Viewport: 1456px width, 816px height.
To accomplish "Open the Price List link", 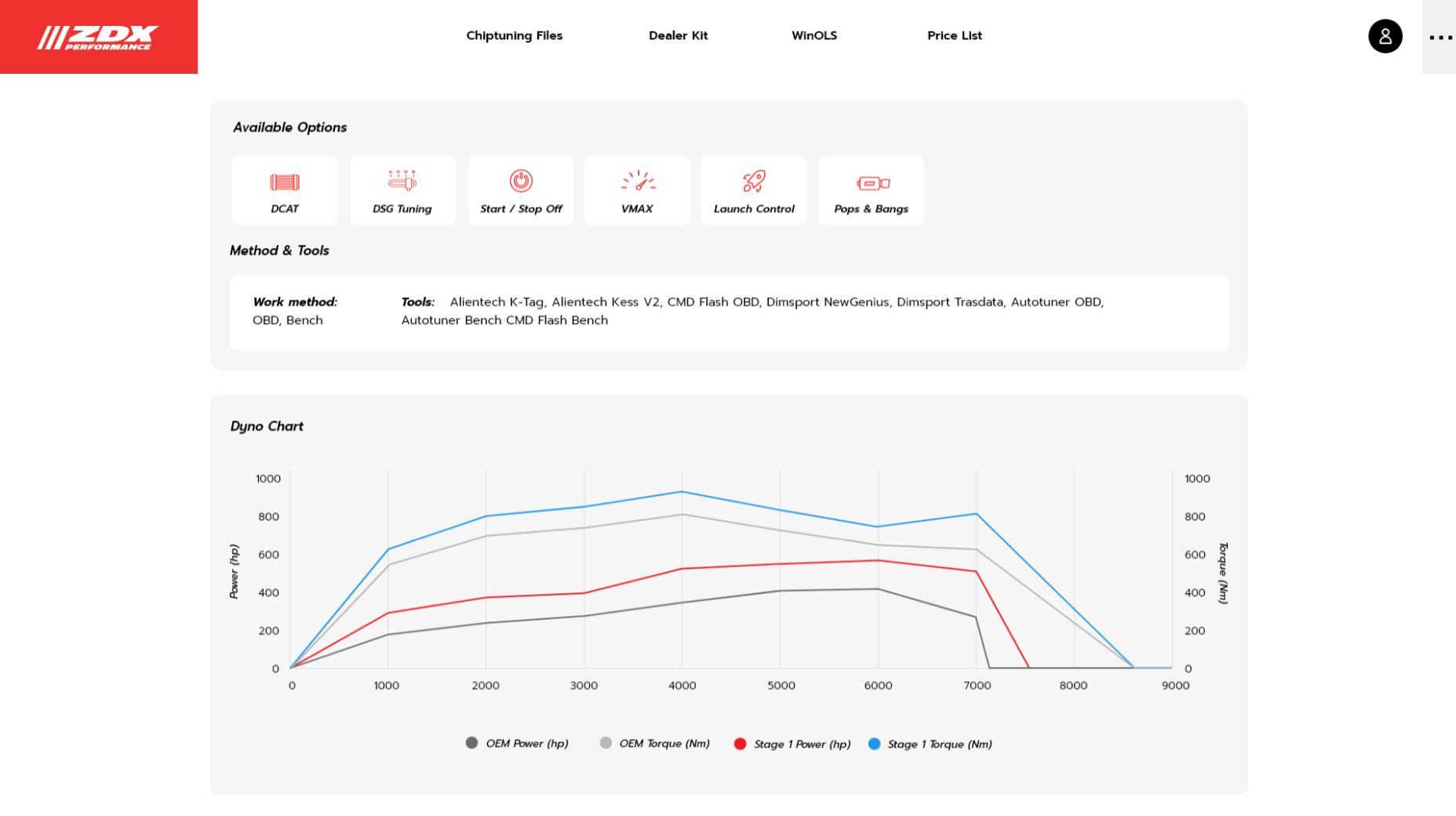I will pyautogui.click(x=954, y=35).
